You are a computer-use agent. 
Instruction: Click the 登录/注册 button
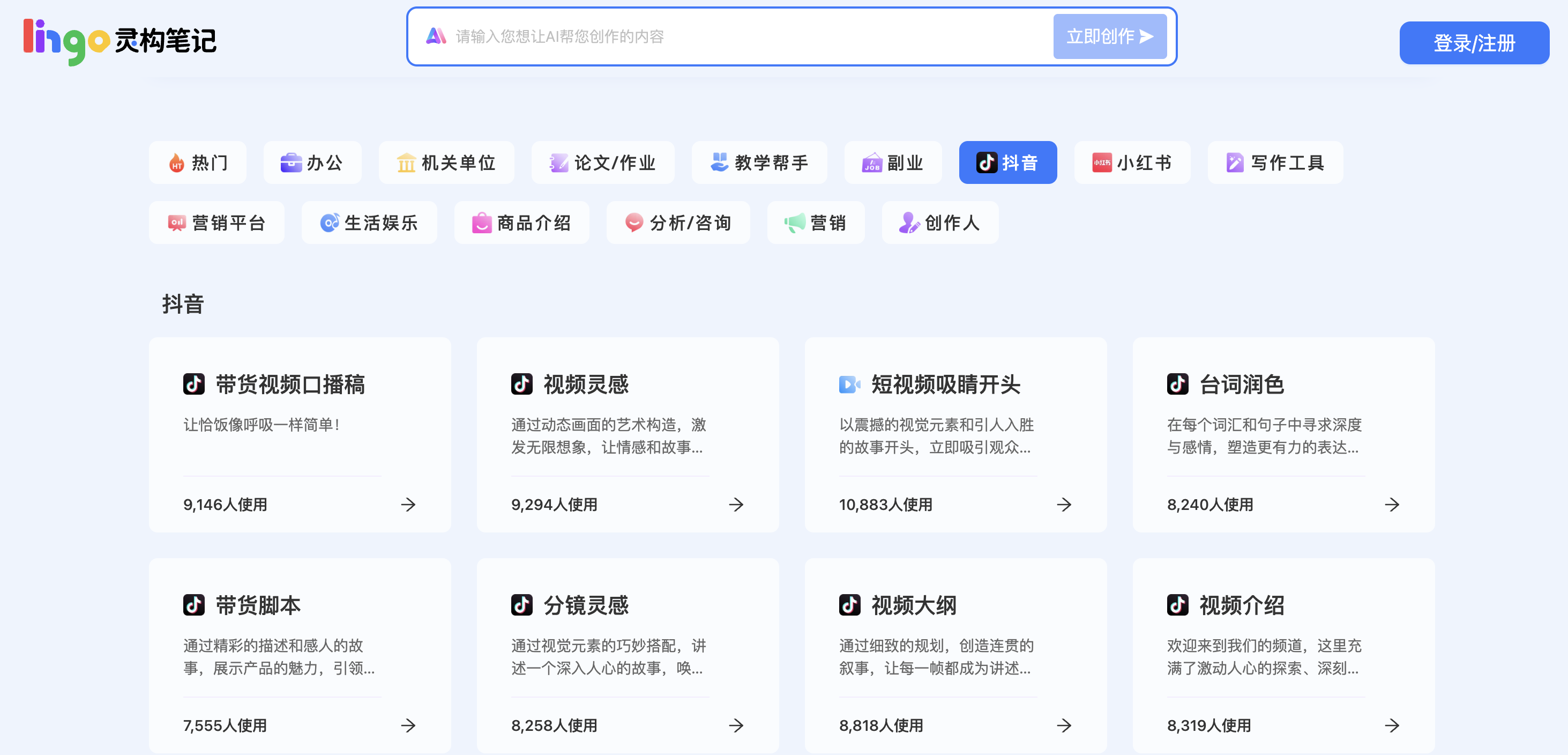pos(1474,43)
